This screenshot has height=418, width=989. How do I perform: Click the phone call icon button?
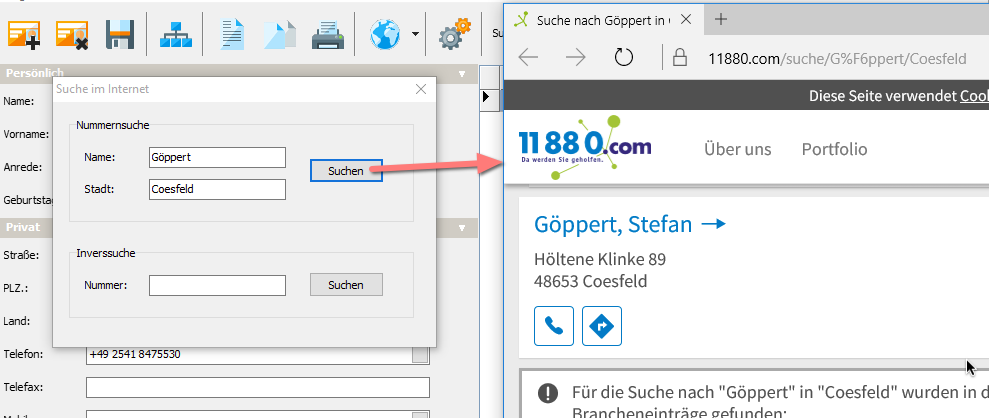(x=554, y=326)
